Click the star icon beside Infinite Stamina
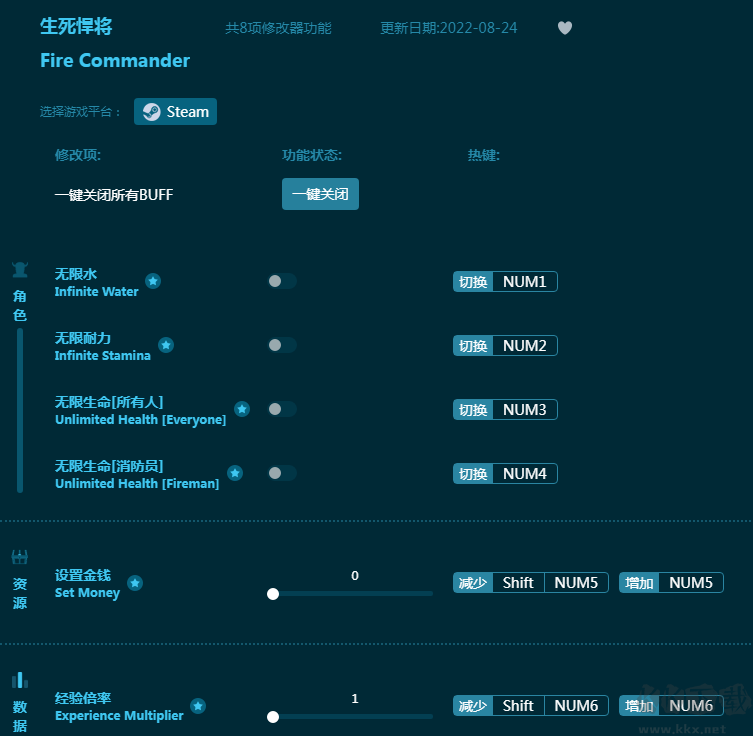The image size is (753, 736). pos(166,345)
